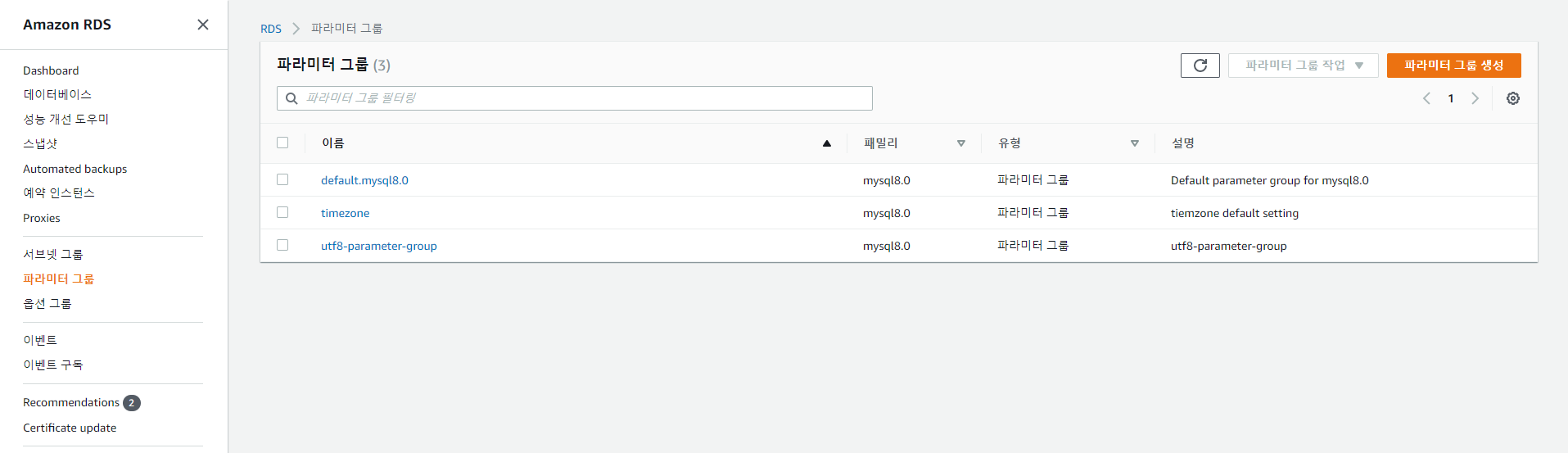Refresh the parameter group list

[1200, 66]
